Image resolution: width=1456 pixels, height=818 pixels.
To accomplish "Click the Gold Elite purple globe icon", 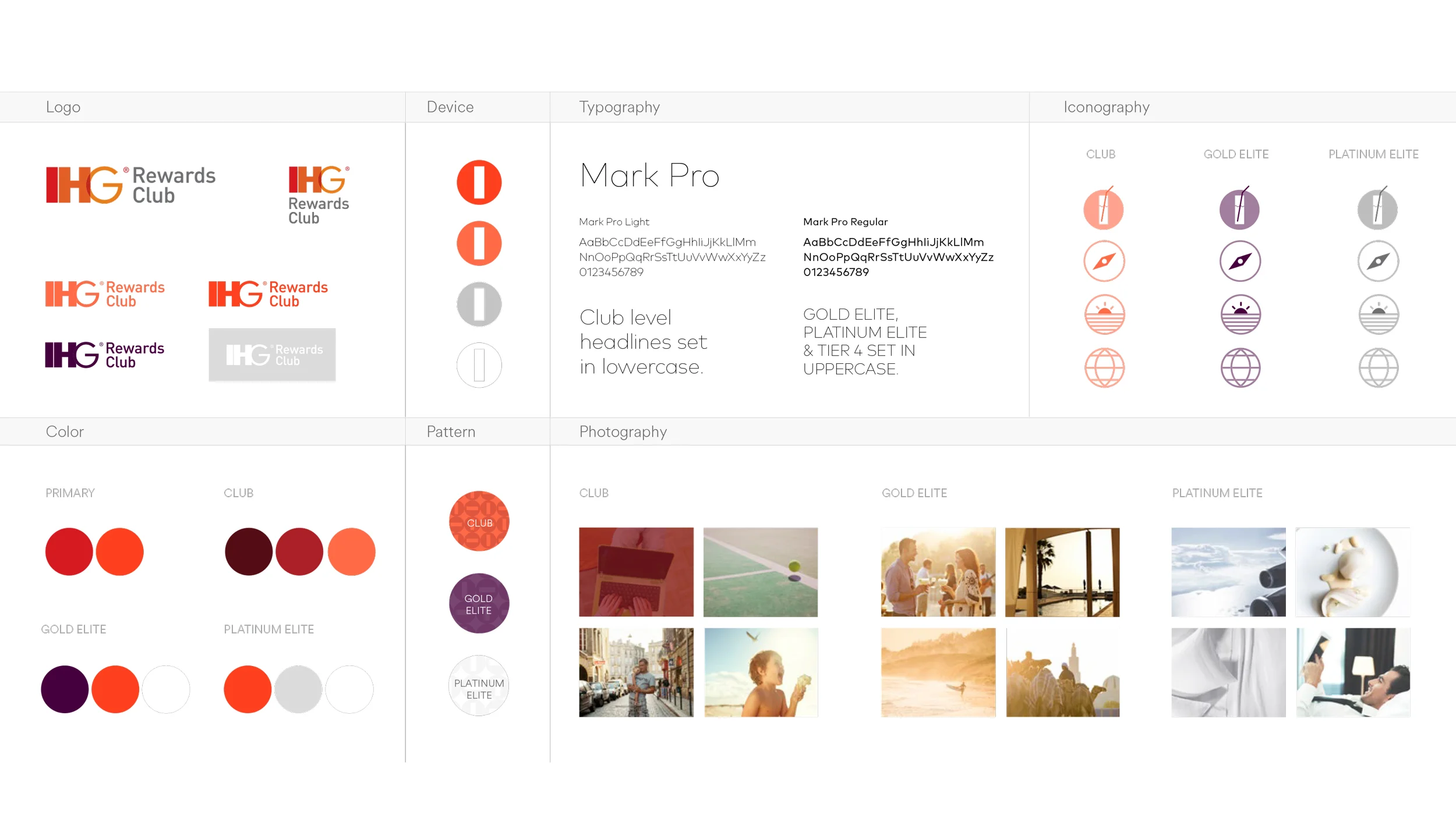I will point(1241,367).
